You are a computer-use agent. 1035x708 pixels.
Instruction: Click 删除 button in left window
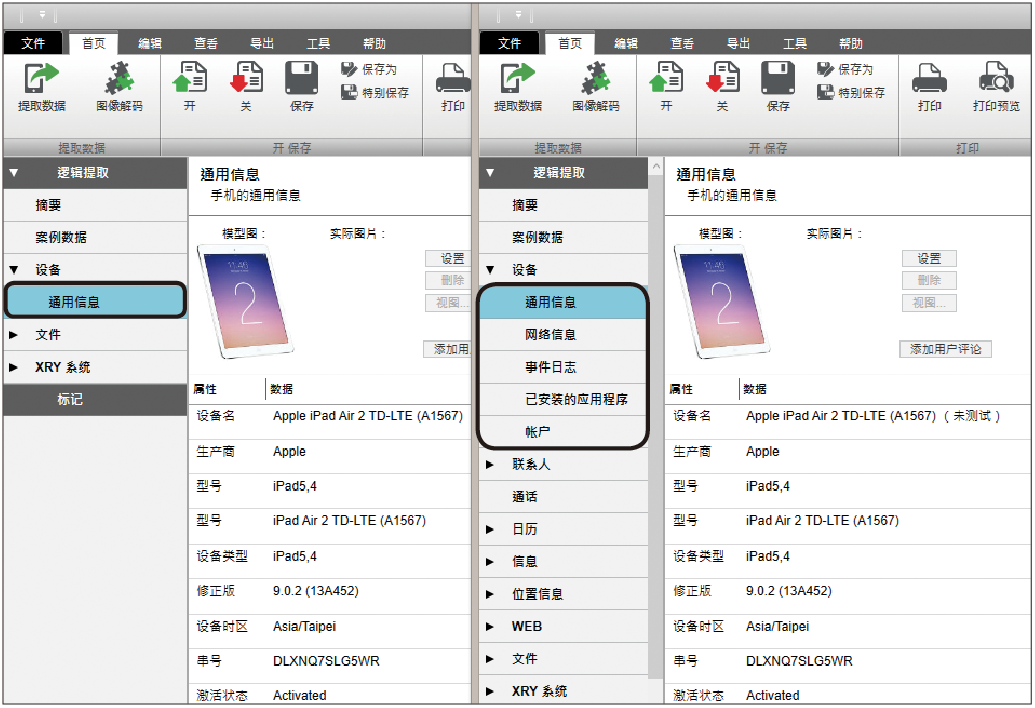(449, 280)
